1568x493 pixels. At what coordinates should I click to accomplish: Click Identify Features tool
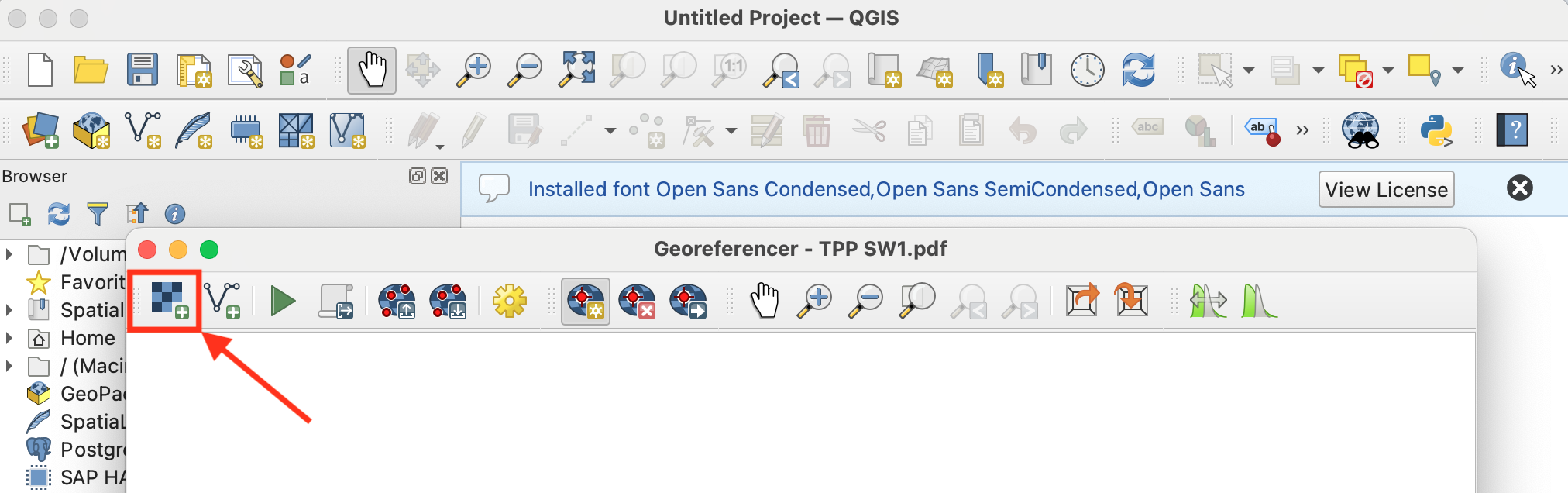point(1516,70)
